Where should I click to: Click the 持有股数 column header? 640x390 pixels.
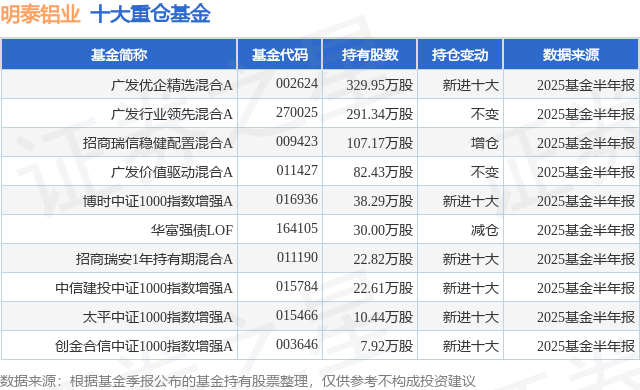pyautogui.click(x=370, y=55)
